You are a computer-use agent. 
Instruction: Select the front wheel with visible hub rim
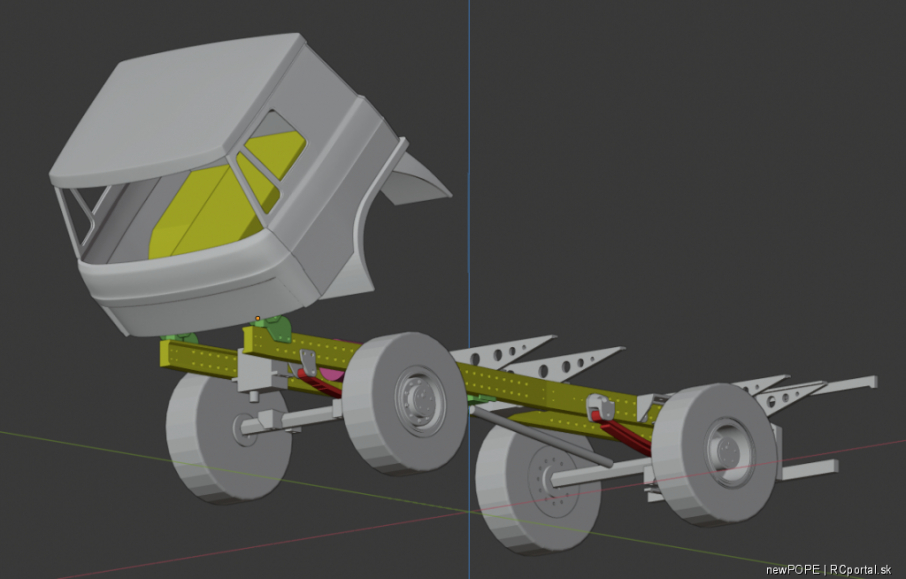coord(404,403)
